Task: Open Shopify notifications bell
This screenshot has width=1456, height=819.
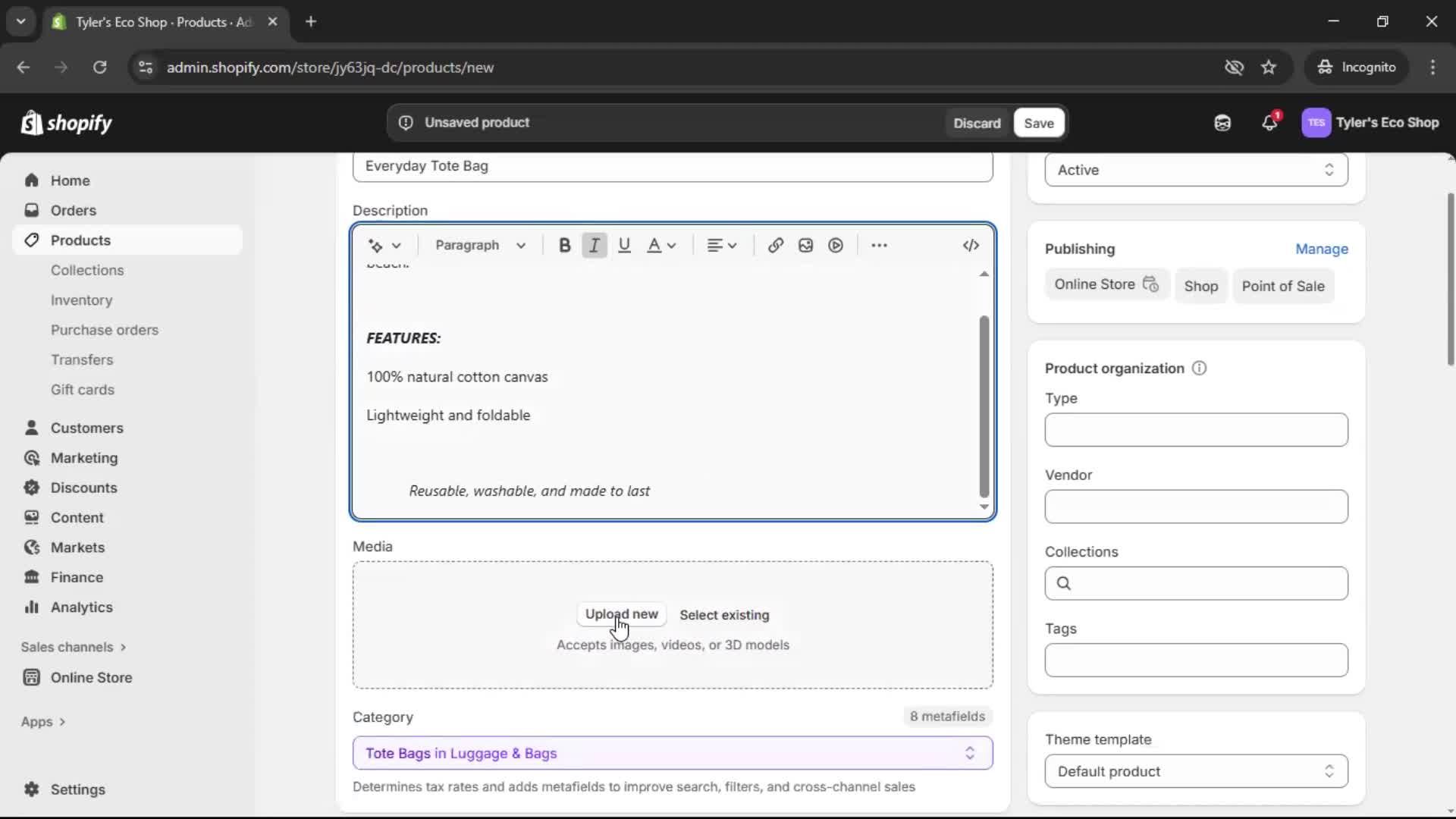Action: tap(1270, 123)
